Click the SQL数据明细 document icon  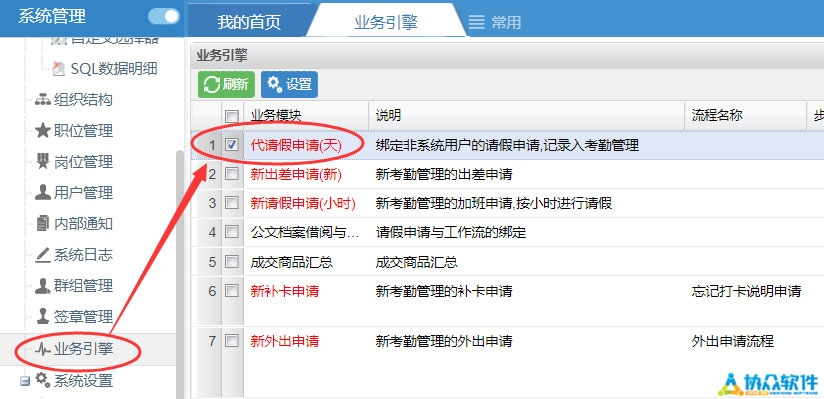pos(58,68)
